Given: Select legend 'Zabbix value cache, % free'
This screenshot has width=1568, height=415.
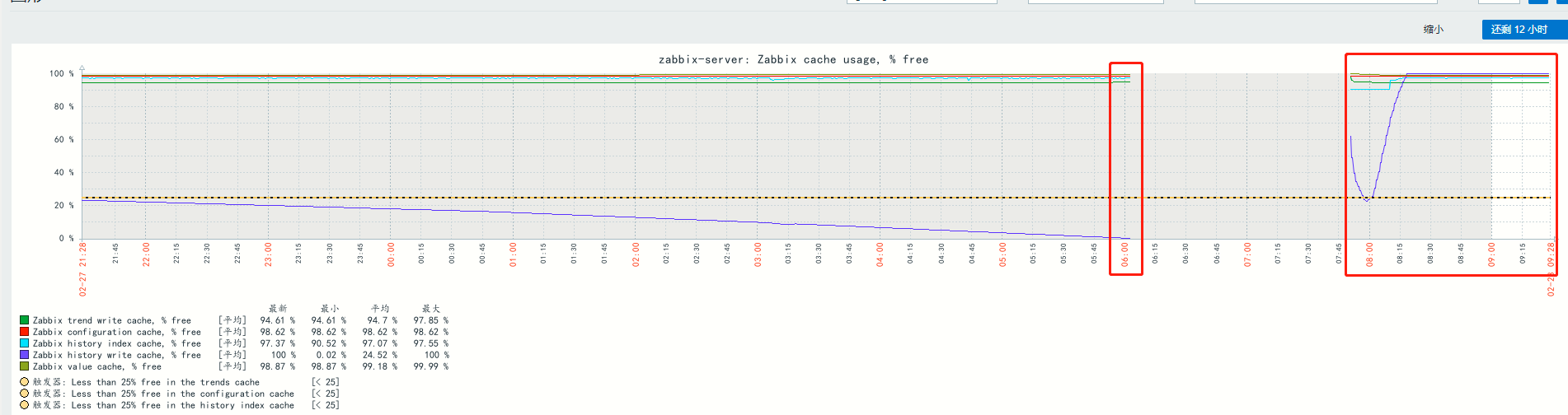Looking at the screenshot, I should point(97,366).
